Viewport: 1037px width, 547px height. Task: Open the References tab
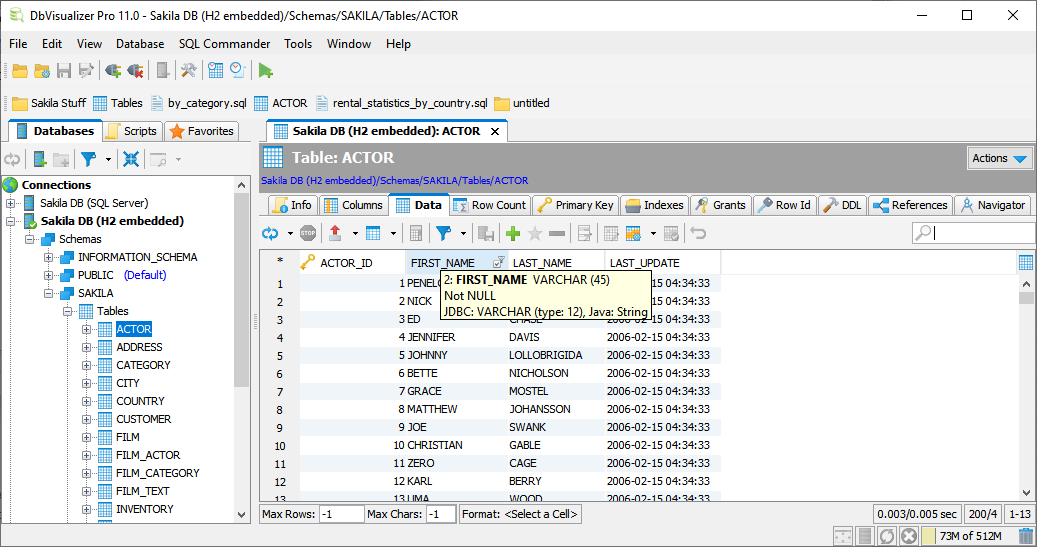pos(910,205)
